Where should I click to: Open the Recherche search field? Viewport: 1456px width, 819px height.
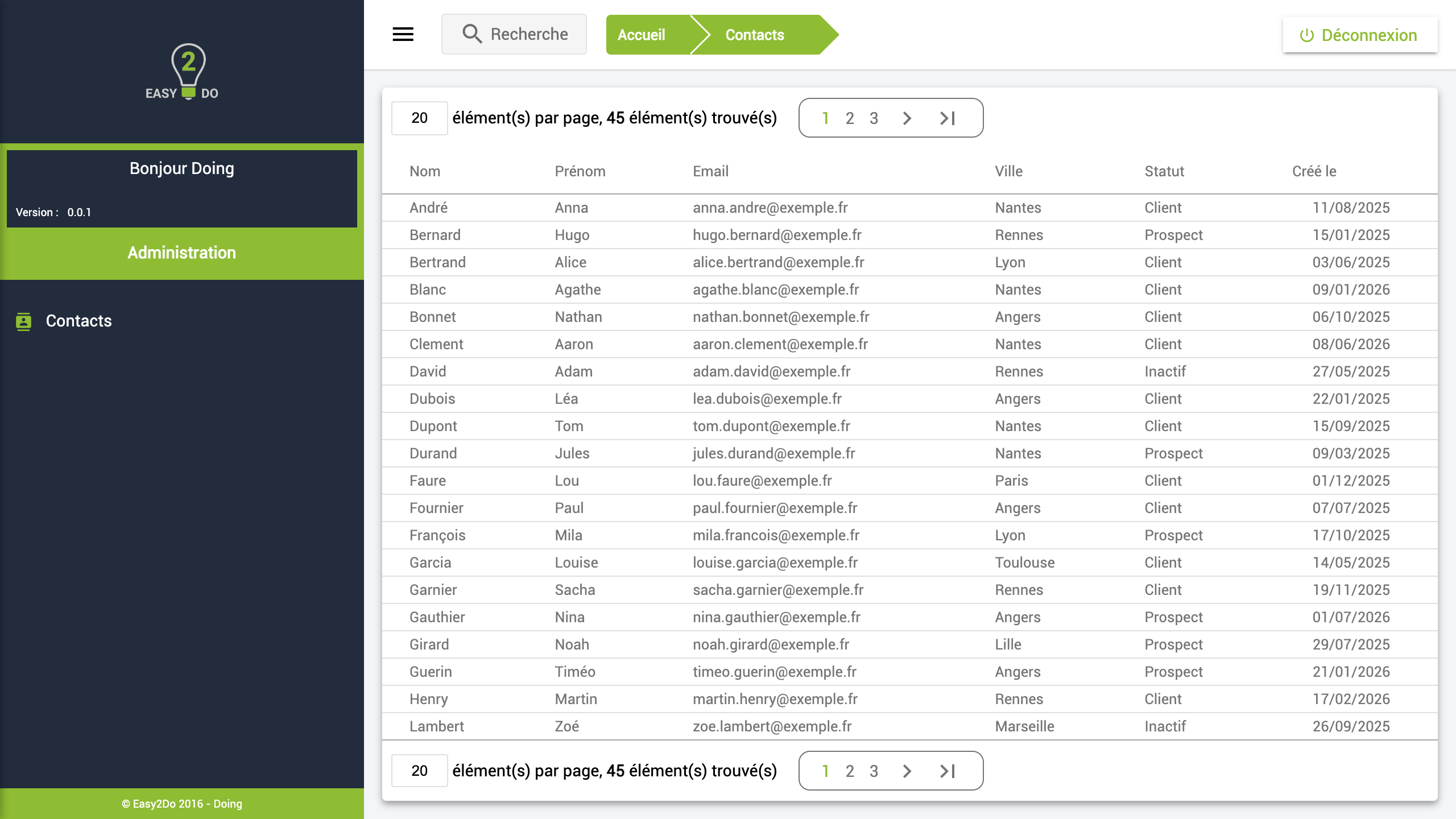coord(514,34)
